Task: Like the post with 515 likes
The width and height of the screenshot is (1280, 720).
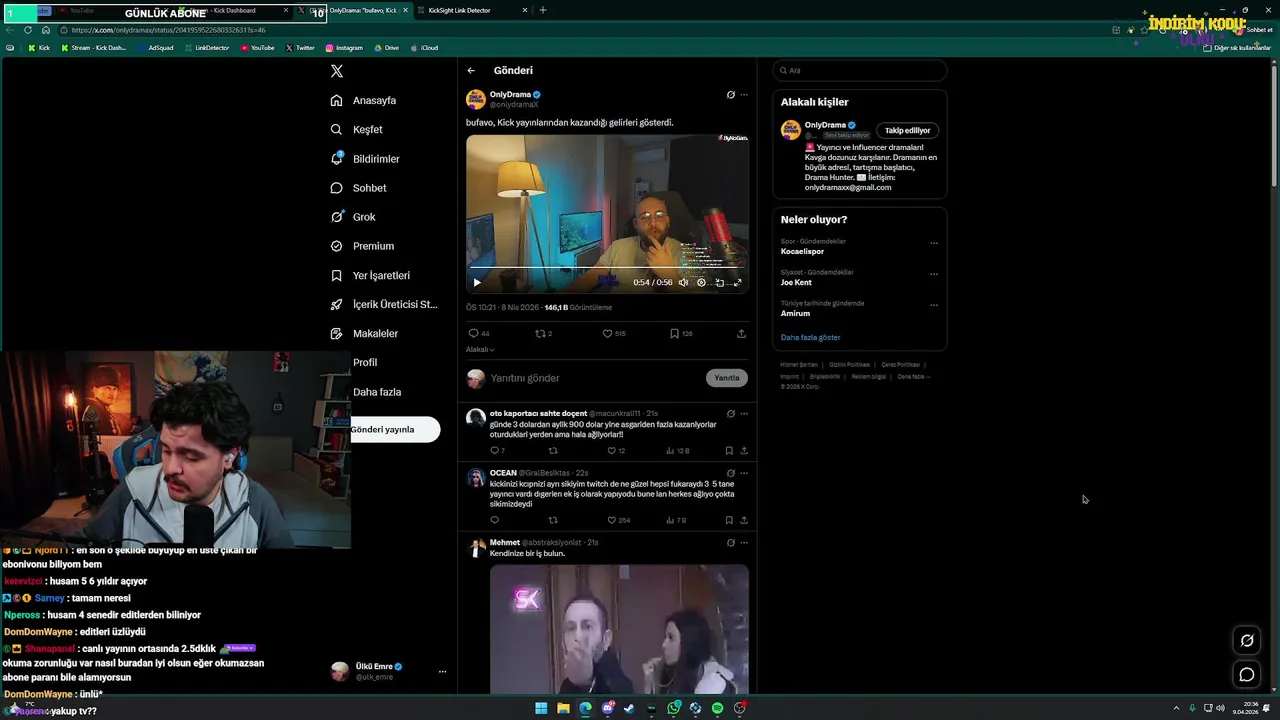Action: click(x=613, y=333)
